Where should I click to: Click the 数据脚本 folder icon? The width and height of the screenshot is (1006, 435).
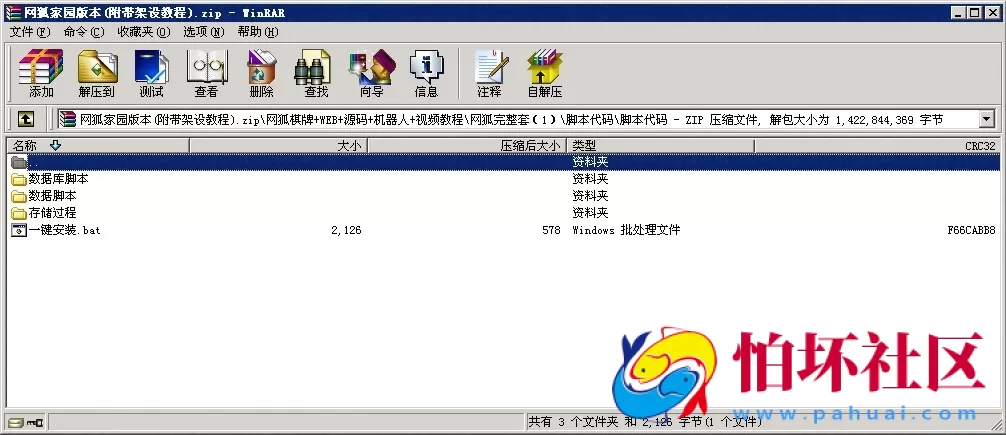(x=19, y=196)
